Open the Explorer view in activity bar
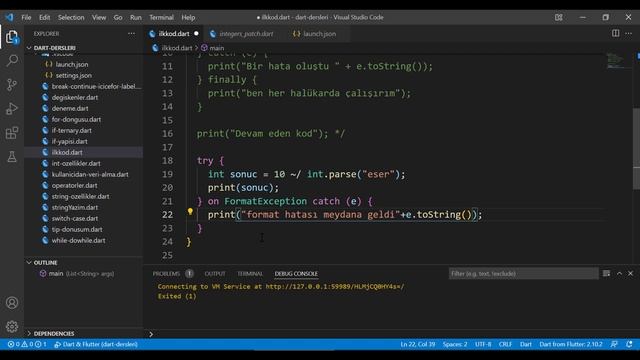Viewport: 640px width, 360px height. click(x=12, y=37)
